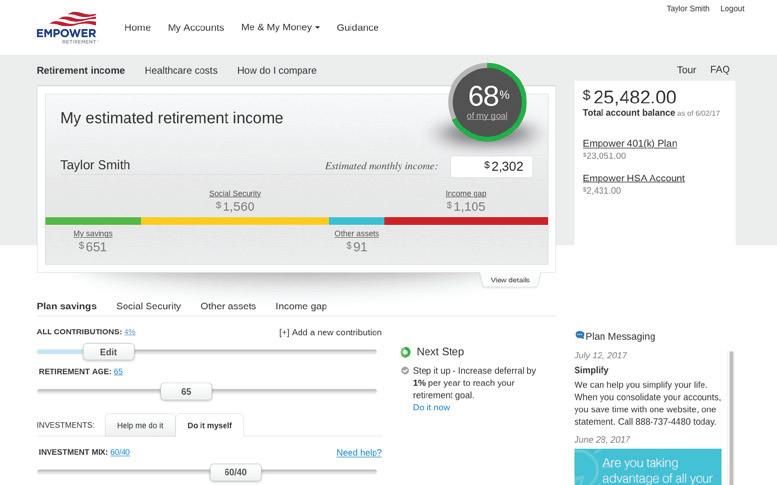This screenshot has width=777, height=485.
Task: Click the Retirement Age slider handle
Action: 186,391
